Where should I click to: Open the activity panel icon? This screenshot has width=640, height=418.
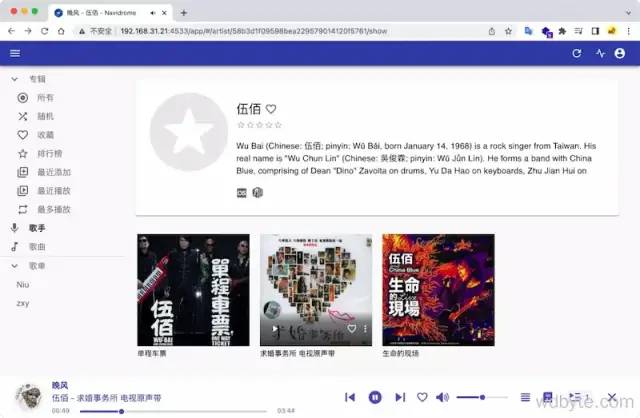[x=600, y=53]
